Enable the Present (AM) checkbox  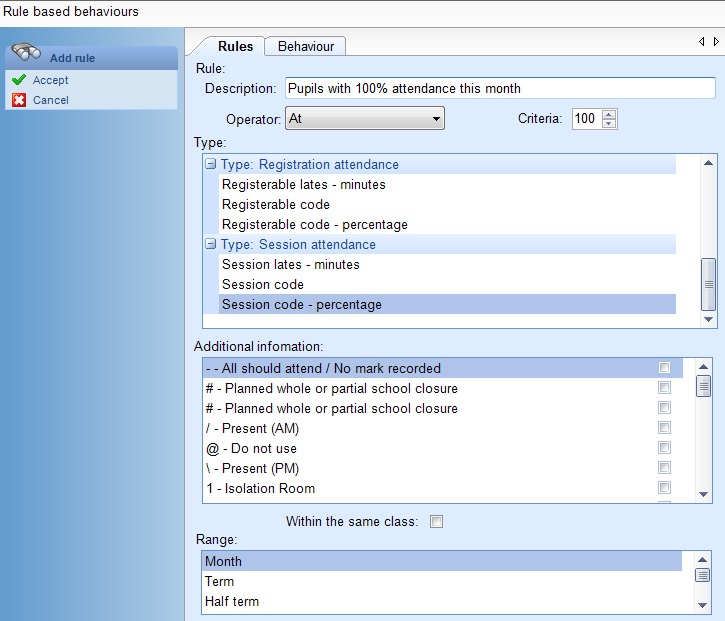coord(664,428)
